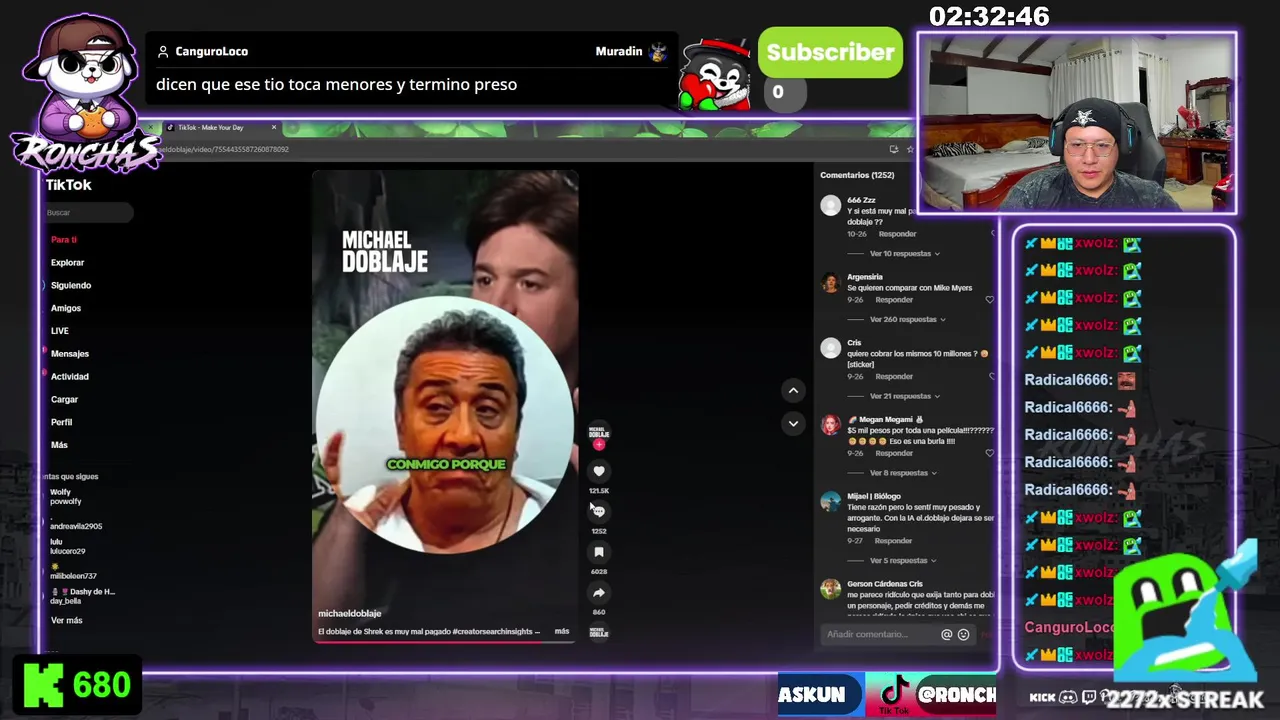Reply to Cris's comment
The image size is (1280, 720).
point(893,376)
